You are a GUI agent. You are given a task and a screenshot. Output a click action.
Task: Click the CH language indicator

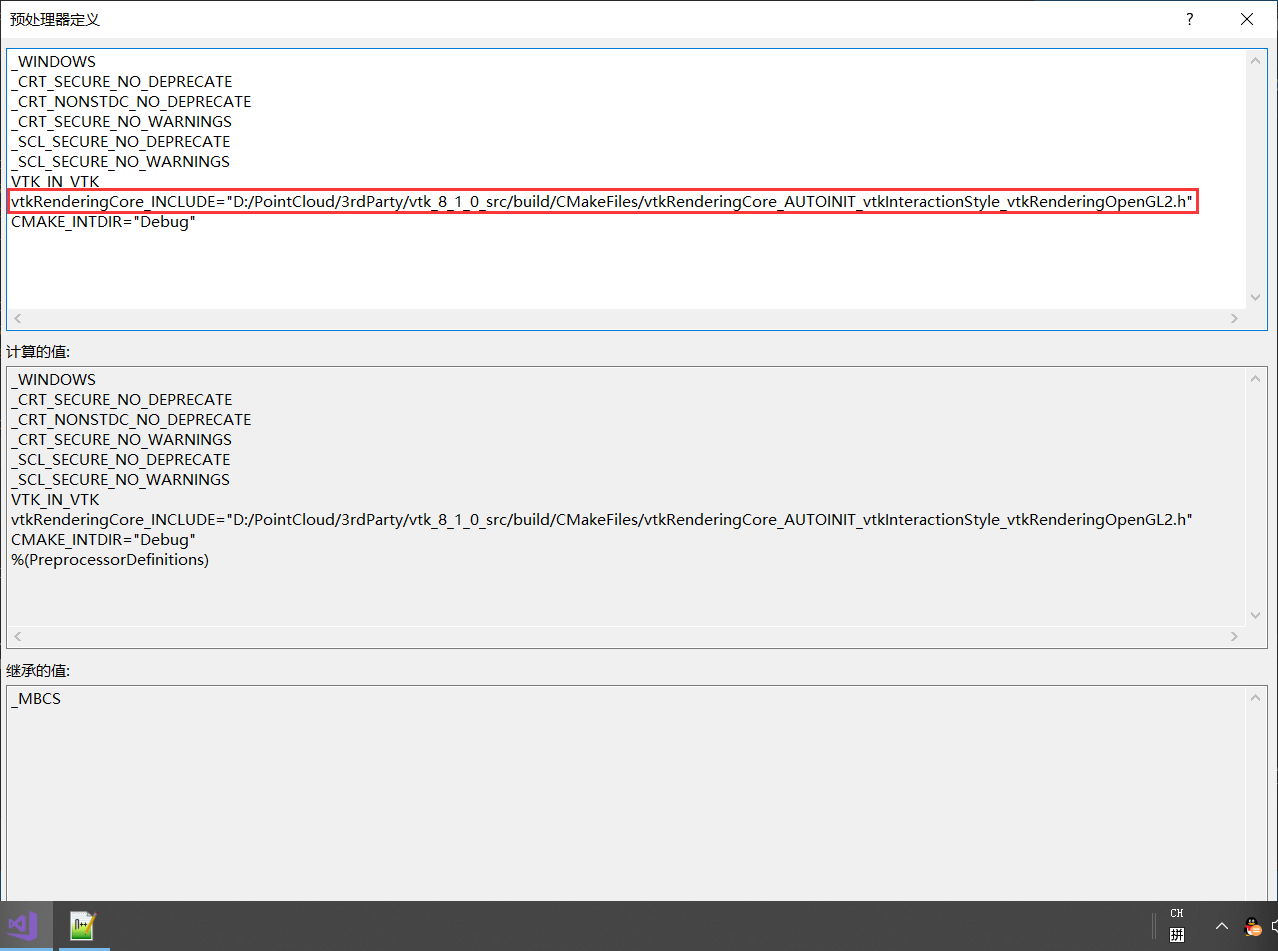1177,912
